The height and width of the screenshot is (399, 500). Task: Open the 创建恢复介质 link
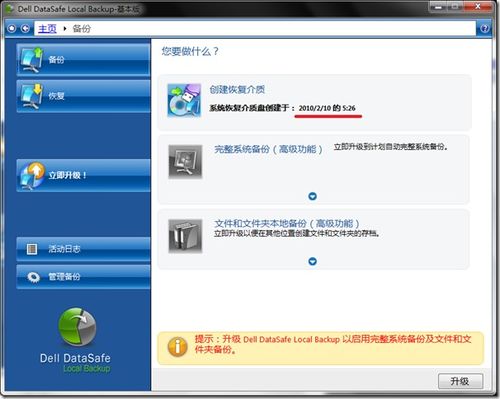237,89
